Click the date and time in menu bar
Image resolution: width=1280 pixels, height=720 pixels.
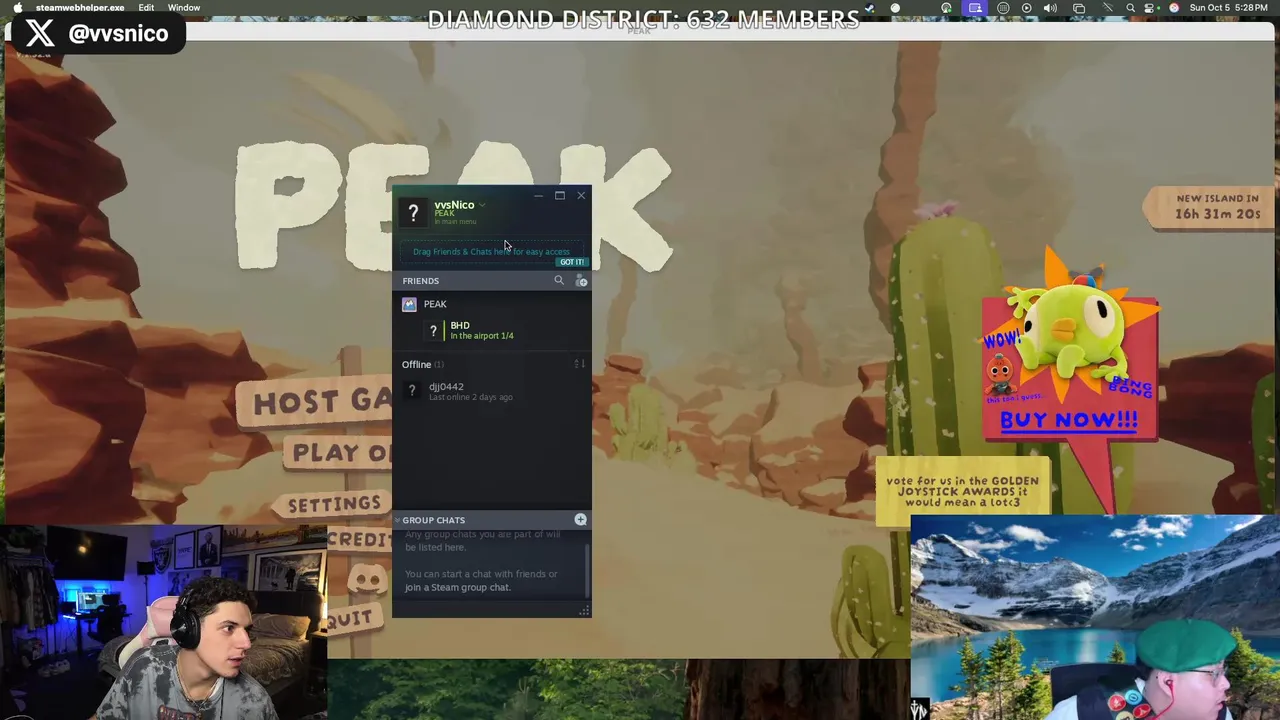point(1229,8)
